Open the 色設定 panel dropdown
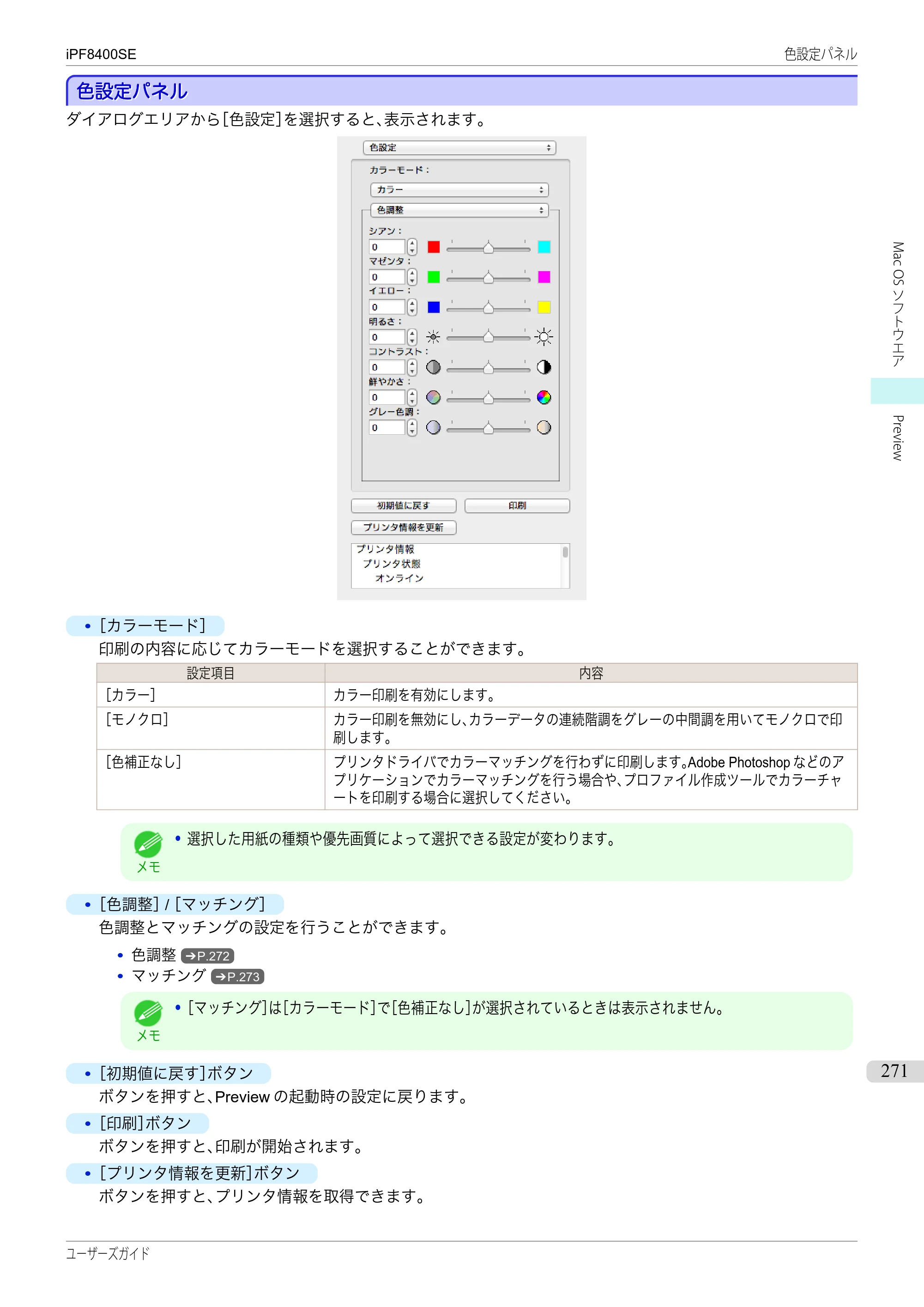 pyautogui.click(x=459, y=148)
